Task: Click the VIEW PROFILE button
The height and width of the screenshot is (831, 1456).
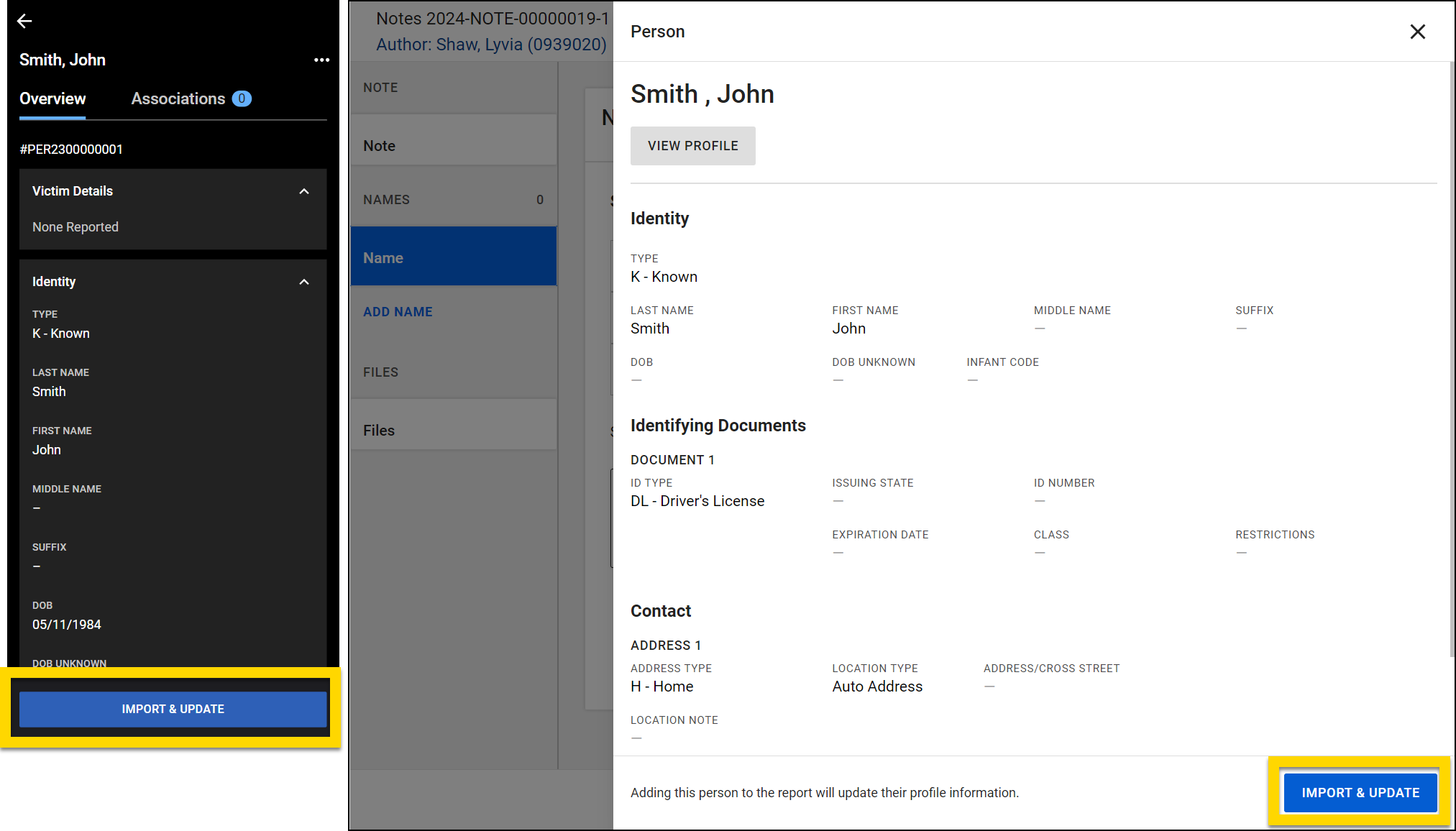Action: 692,146
